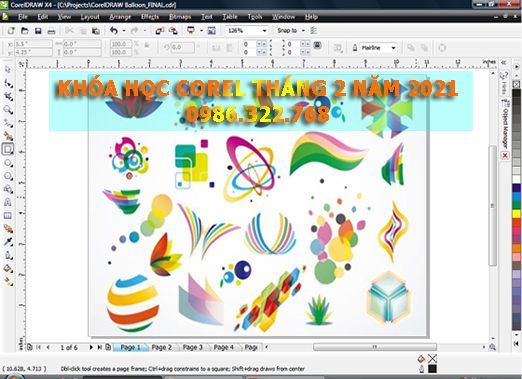The image size is (522, 379).
Task: Open the Snap to dropdown
Action: click(303, 31)
